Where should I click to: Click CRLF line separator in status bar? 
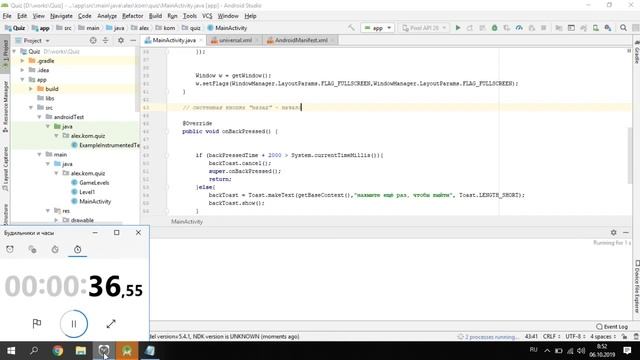(551, 337)
